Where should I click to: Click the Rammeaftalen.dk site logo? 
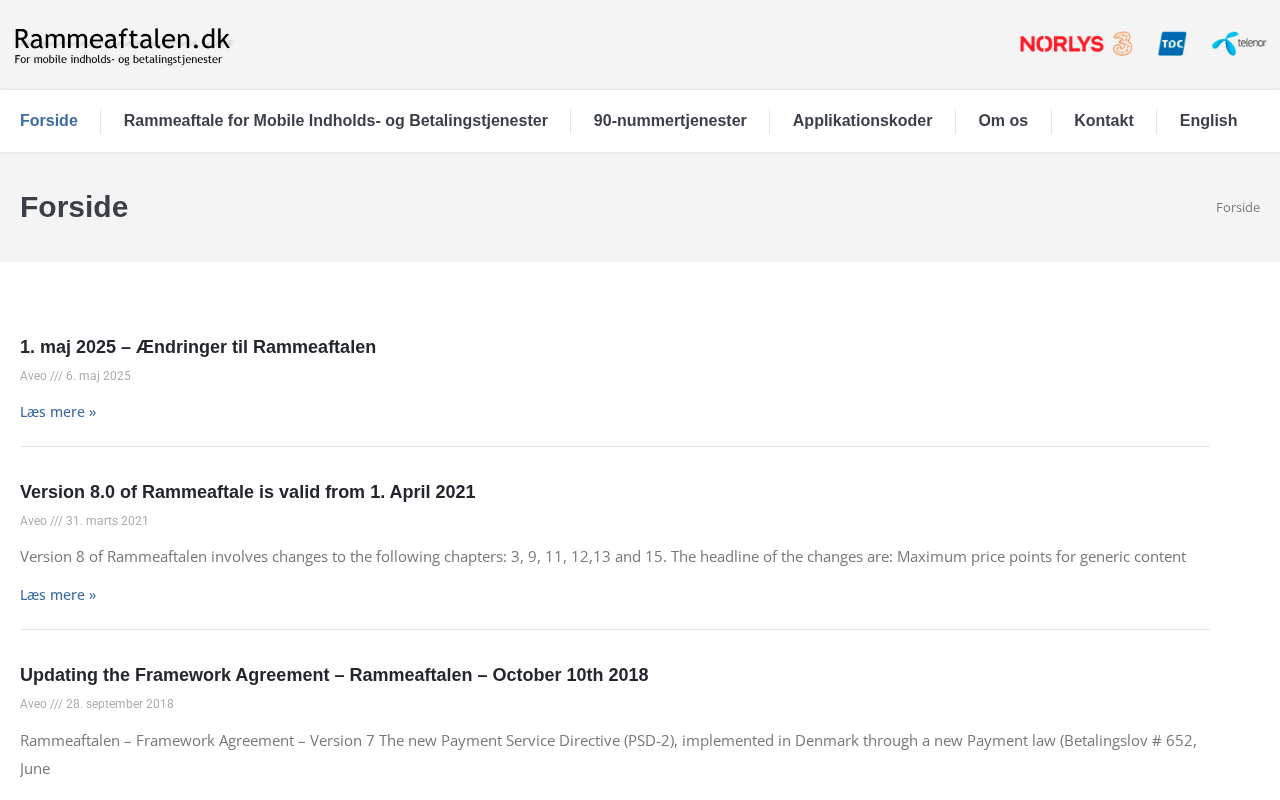click(x=122, y=45)
